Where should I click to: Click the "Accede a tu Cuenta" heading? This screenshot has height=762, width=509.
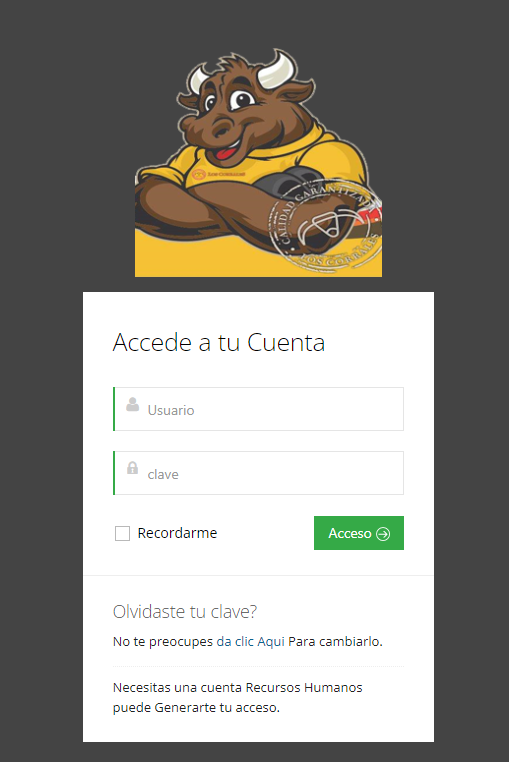(219, 342)
